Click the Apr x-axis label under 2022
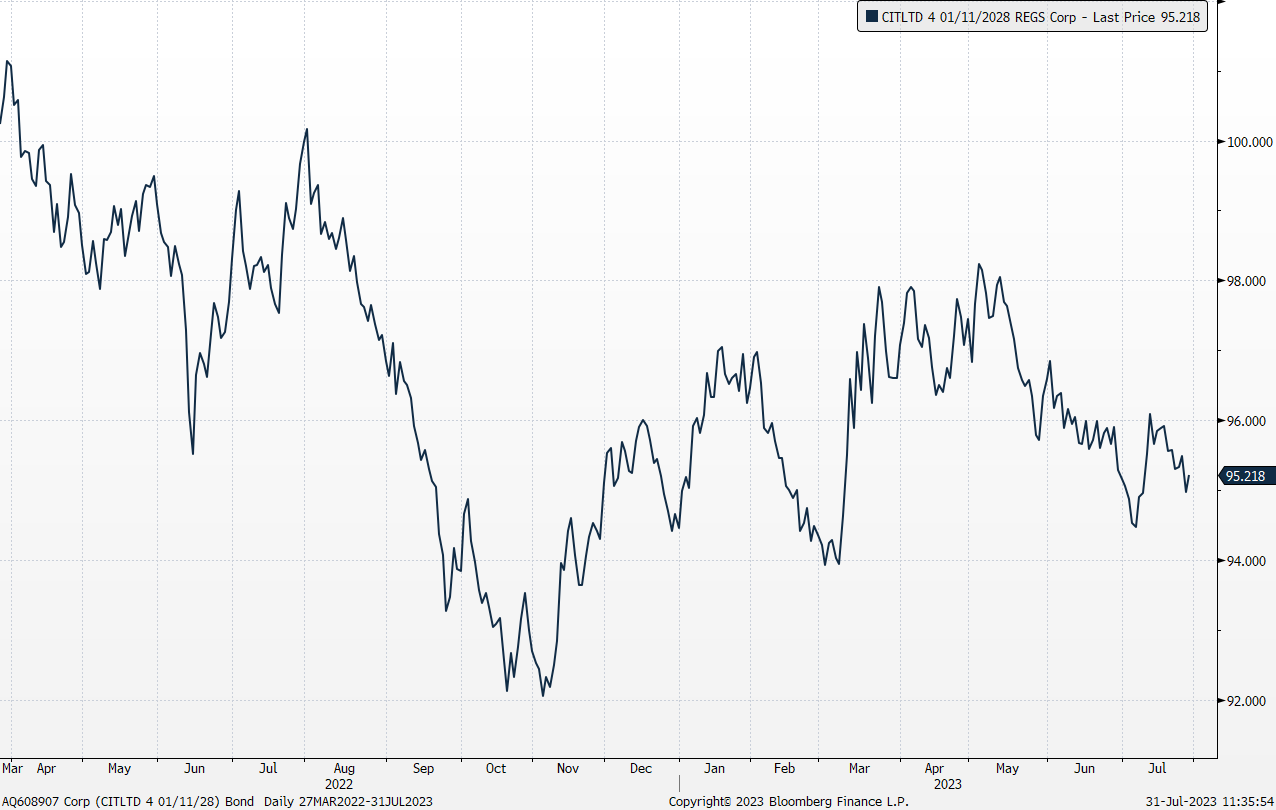This screenshot has width=1276, height=810. 46,769
